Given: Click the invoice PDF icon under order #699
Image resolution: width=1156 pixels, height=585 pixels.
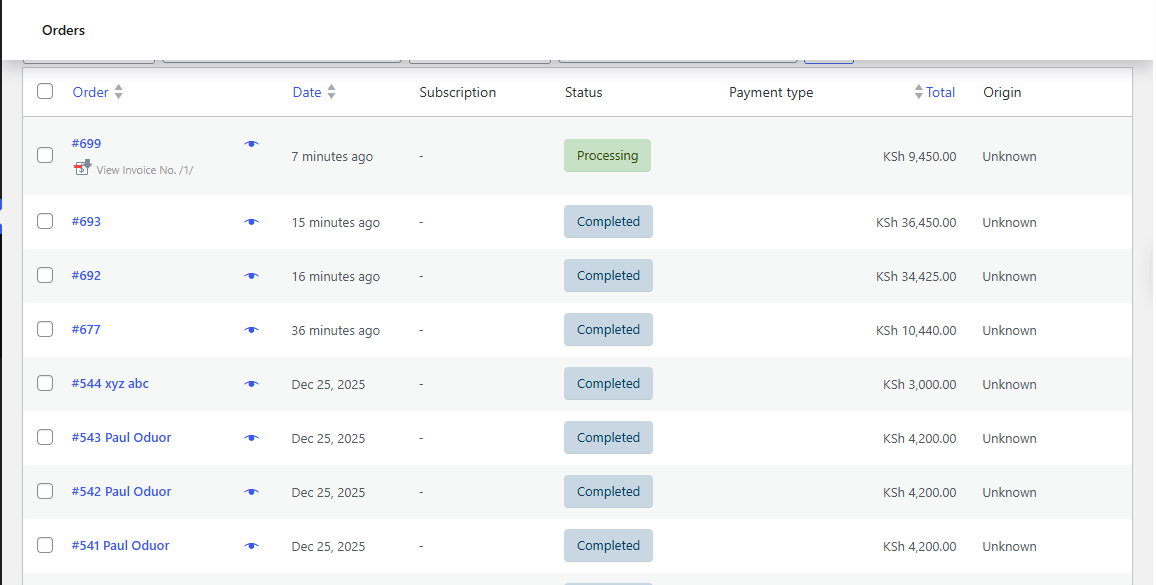Looking at the screenshot, I should click(83, 168).
